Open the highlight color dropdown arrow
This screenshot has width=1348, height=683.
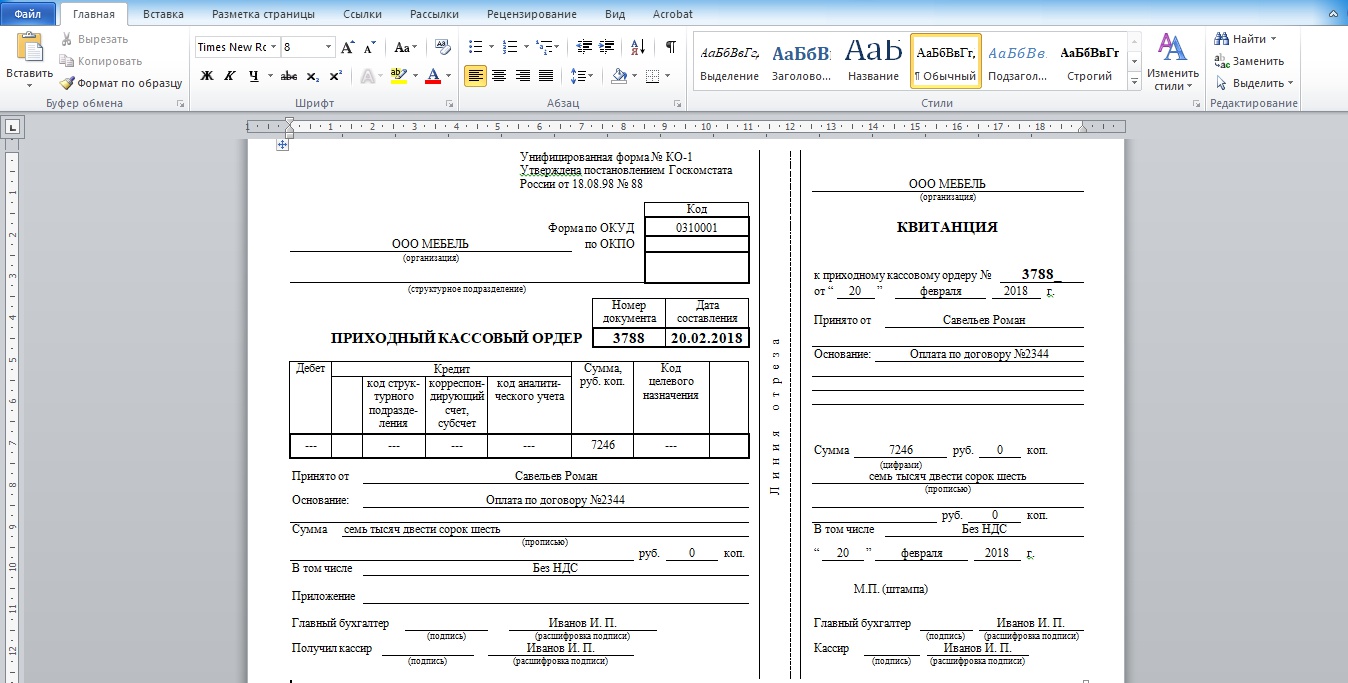point(413,76)
